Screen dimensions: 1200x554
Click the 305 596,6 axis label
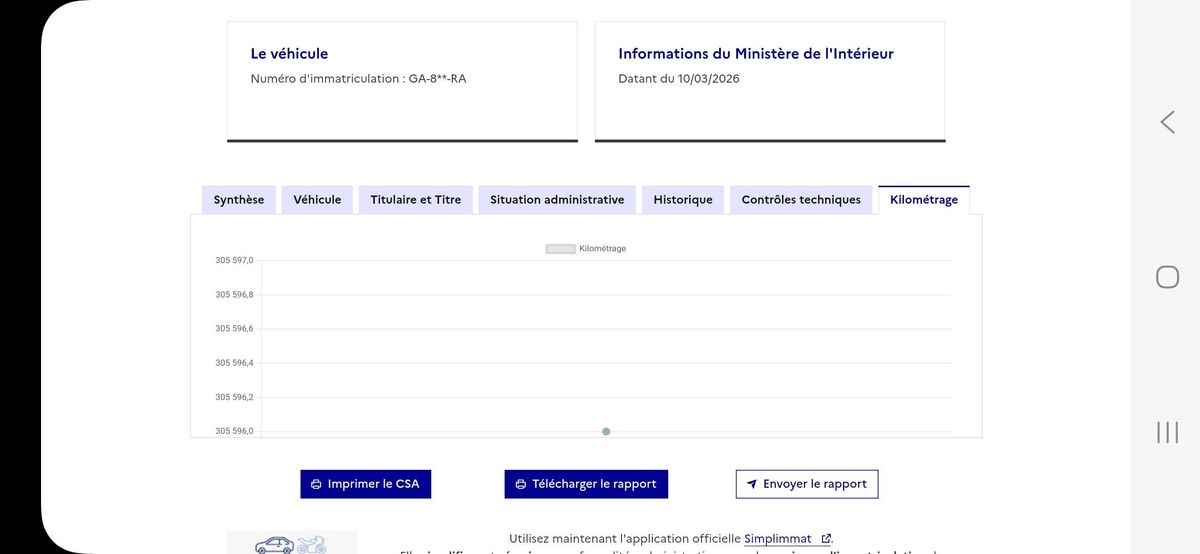pyautogui.click(x=234, y=328)
